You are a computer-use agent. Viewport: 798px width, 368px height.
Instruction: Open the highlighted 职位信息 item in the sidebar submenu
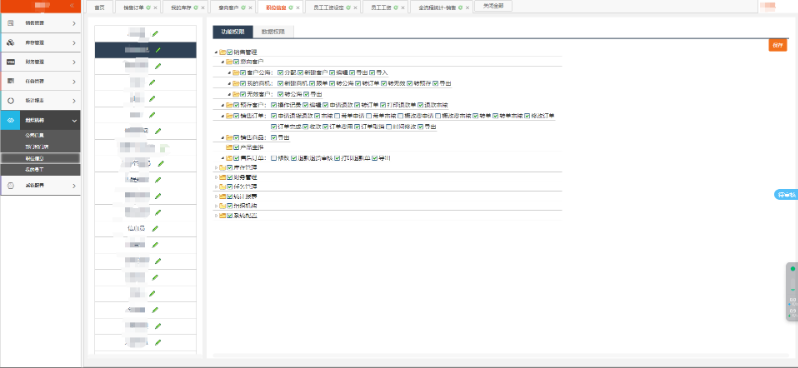[x=40, y=158]
